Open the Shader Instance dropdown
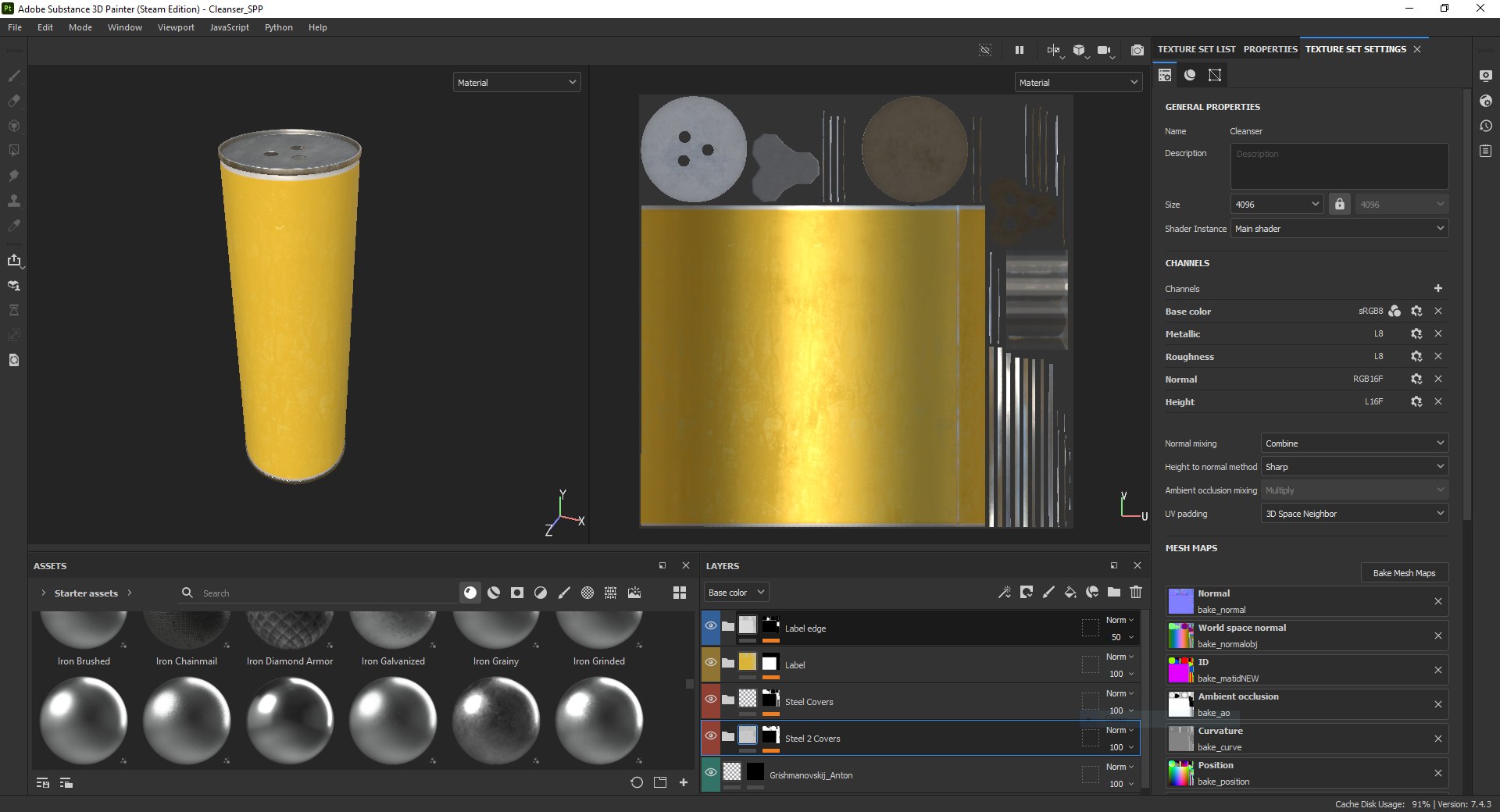 tap(1339, 229)
